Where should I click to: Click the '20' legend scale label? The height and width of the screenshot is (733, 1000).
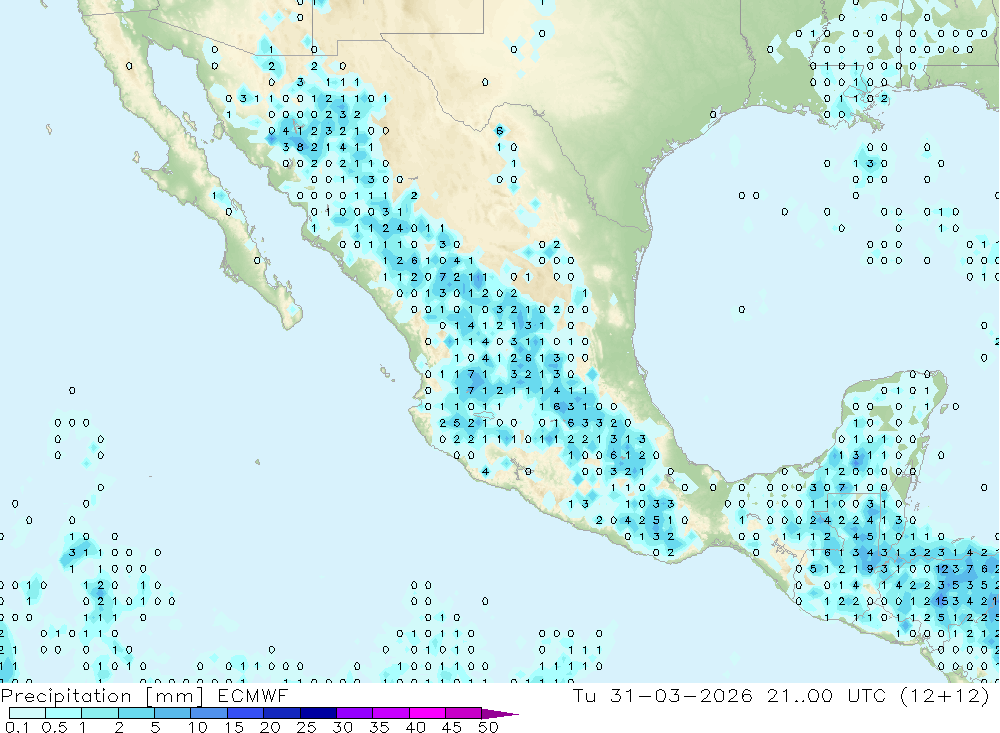(270, 727)
